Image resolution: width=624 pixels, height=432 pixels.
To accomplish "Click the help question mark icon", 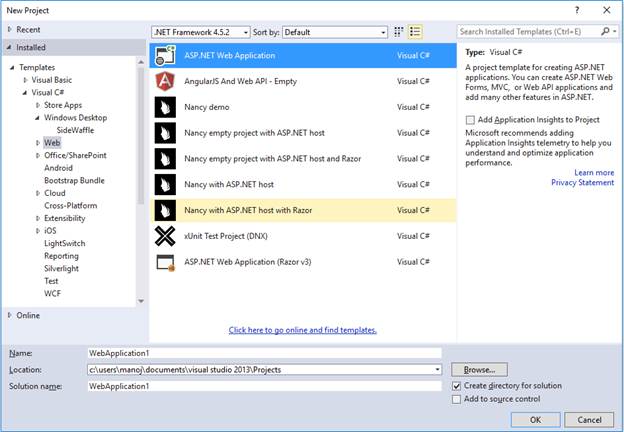I will [x=577, y=10].
